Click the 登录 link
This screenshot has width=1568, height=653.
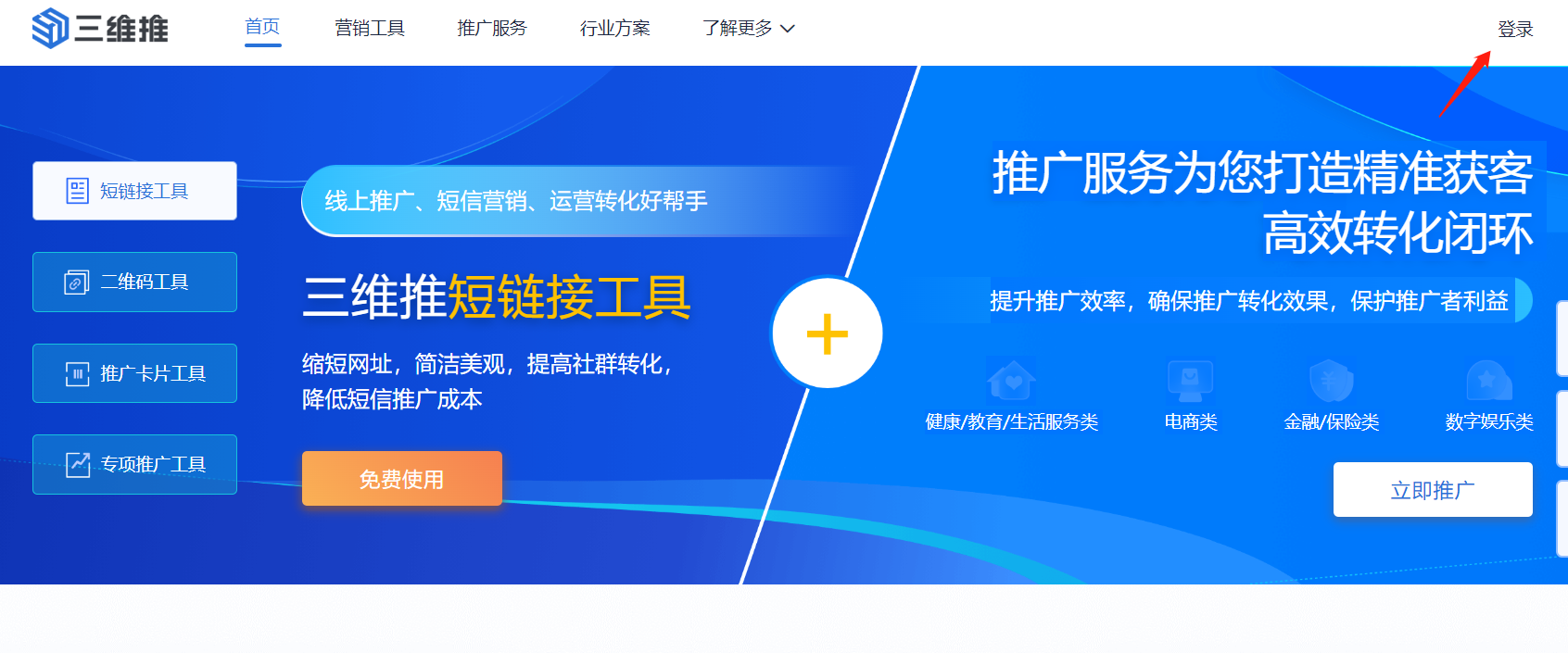click(1515, 30)
